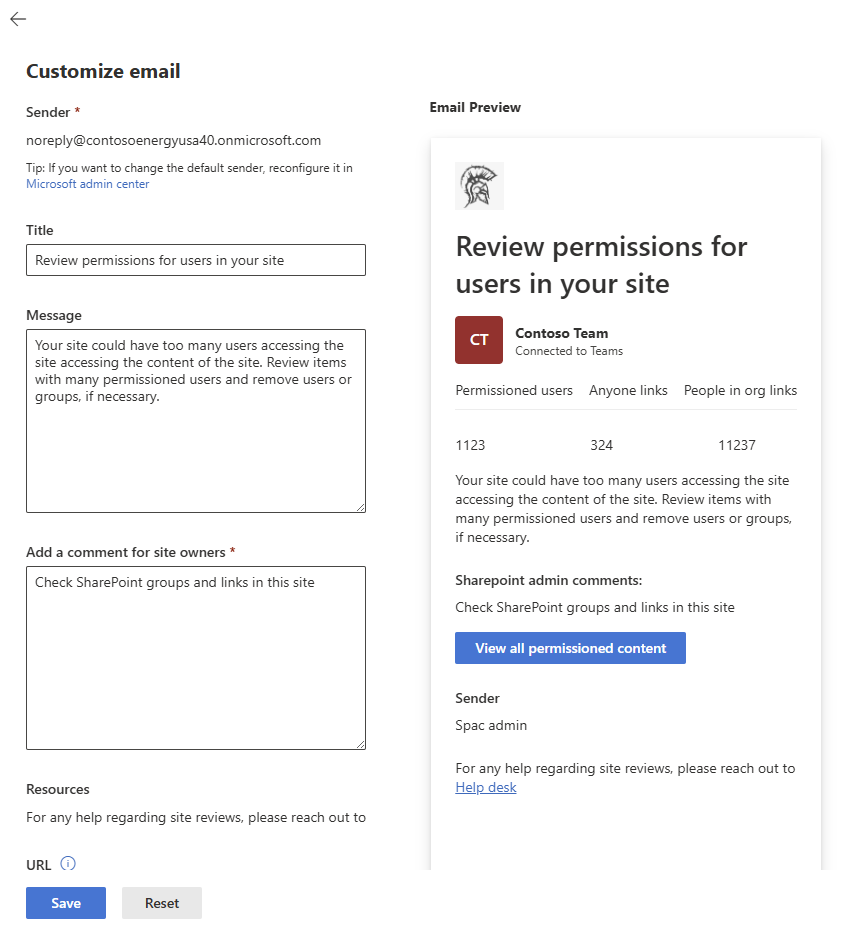Viewport: 845px width, 928px height.
Task: Click inside the Message text area
Action: (x=195, y=420)
